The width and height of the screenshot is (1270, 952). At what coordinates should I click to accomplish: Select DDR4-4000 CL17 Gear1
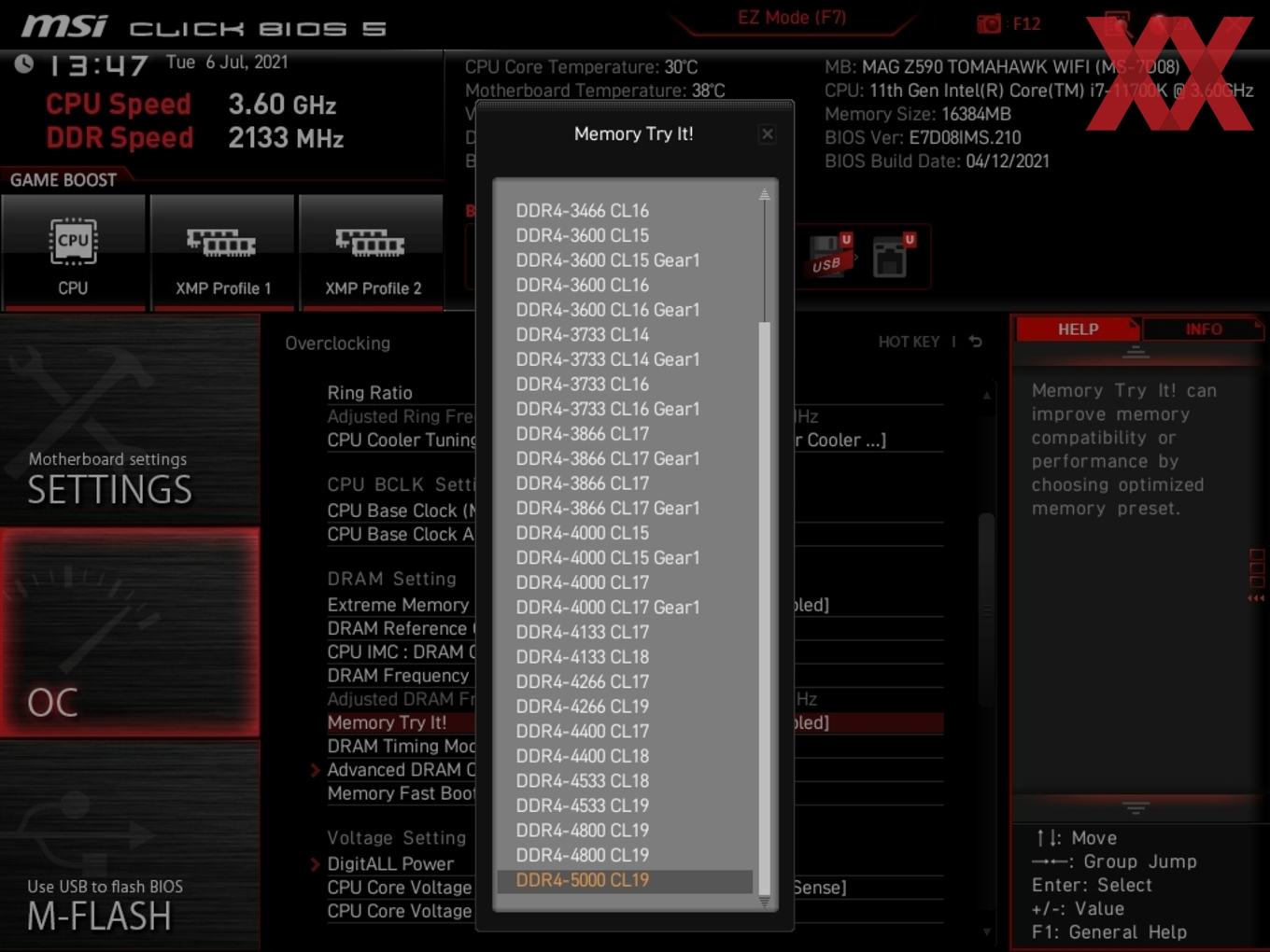click(607, 607)
